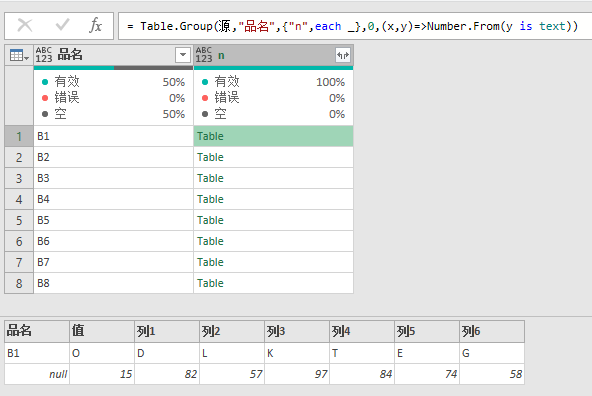Click value 97 in preview pane

tap(321, 374)
